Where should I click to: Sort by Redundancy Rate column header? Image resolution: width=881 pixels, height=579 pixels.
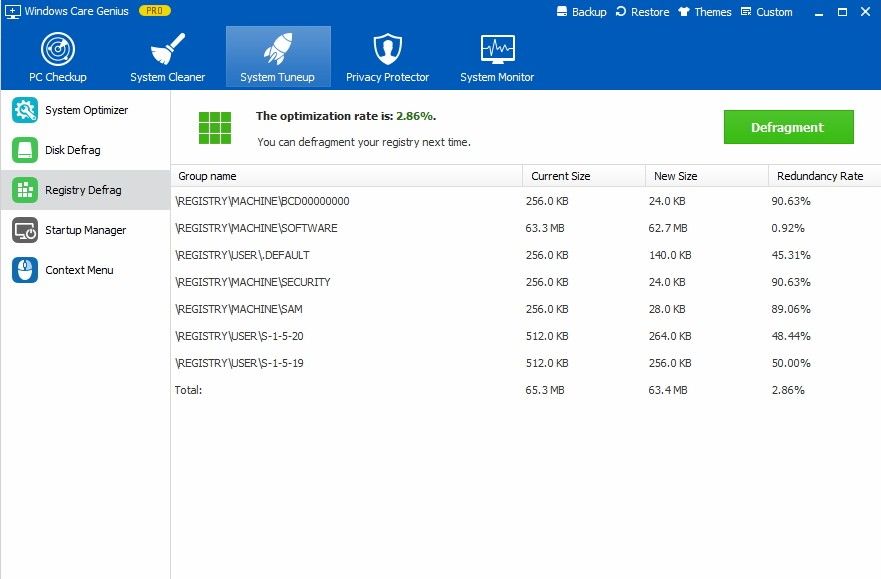824,176
